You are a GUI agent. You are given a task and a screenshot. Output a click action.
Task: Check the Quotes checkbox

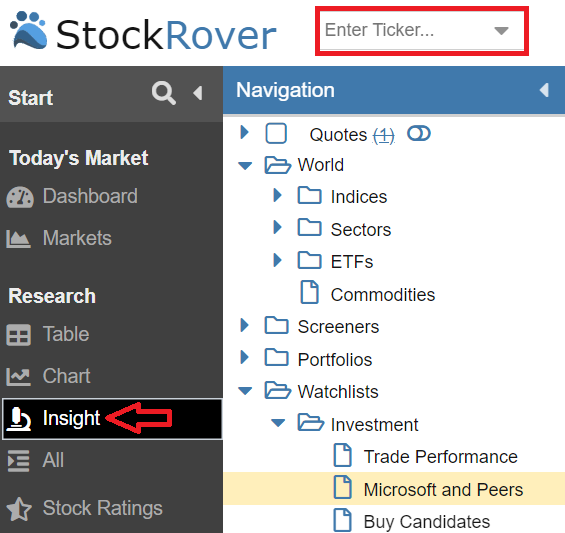click(276, 134)
